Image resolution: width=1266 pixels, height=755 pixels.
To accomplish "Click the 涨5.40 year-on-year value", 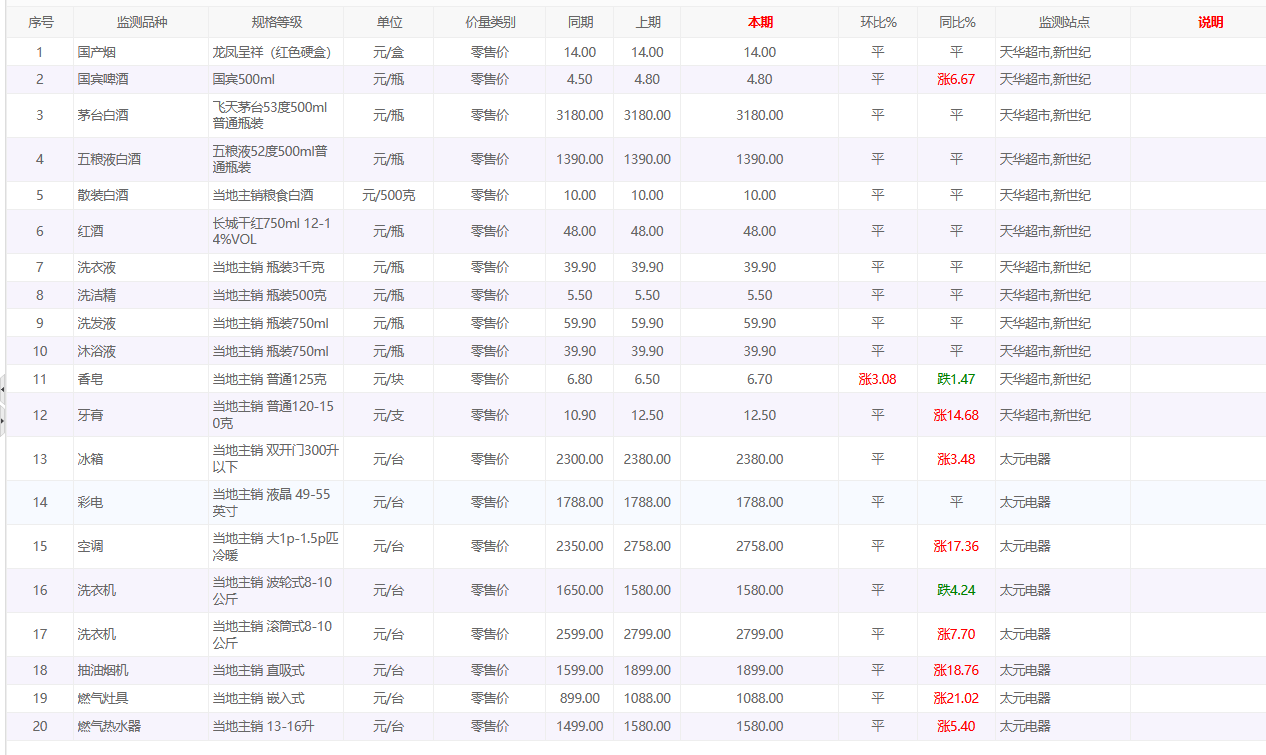I will 956,726.
